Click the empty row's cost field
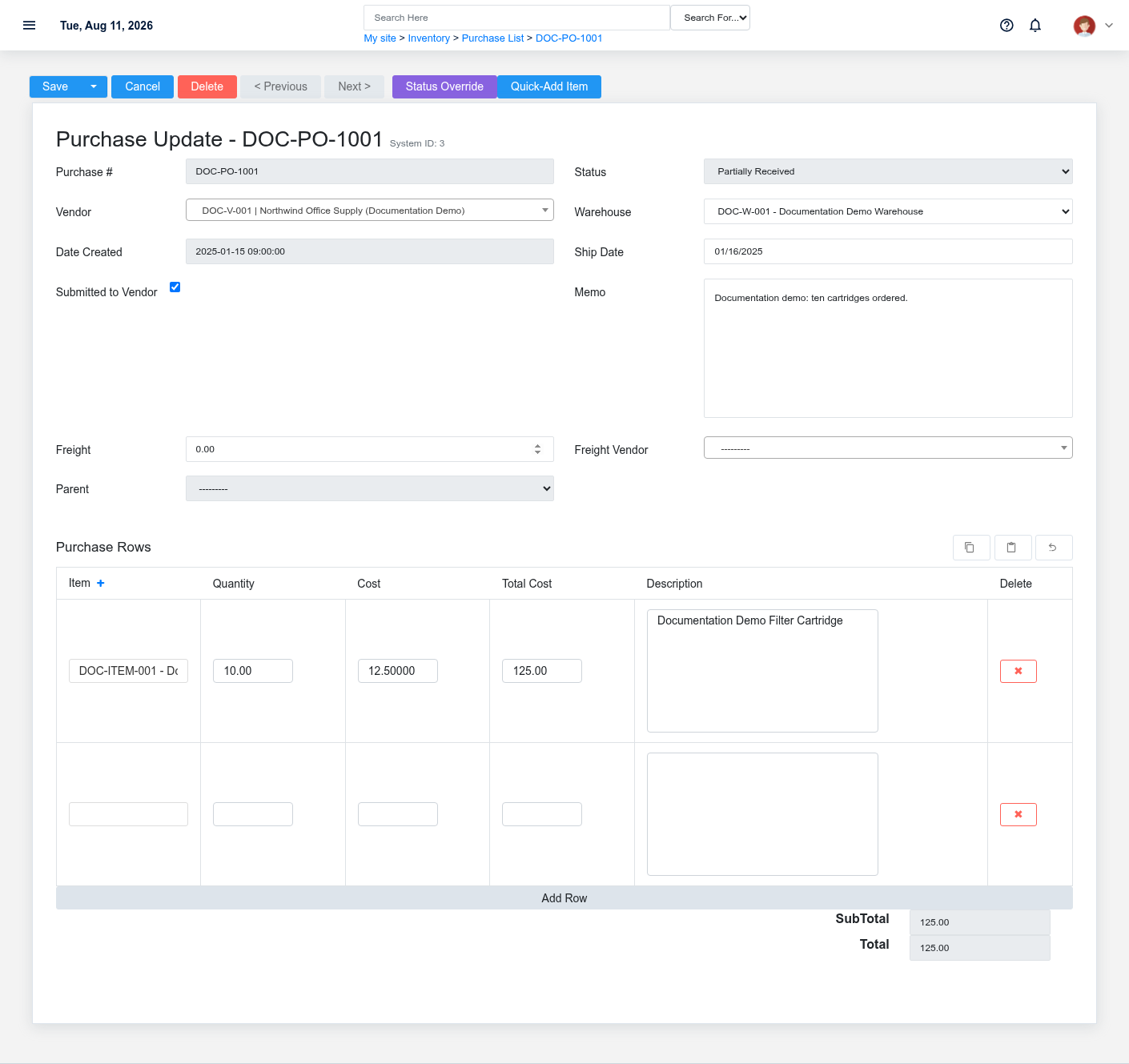The width and height of the screenshot is (1129, 1064). (398, 814)
